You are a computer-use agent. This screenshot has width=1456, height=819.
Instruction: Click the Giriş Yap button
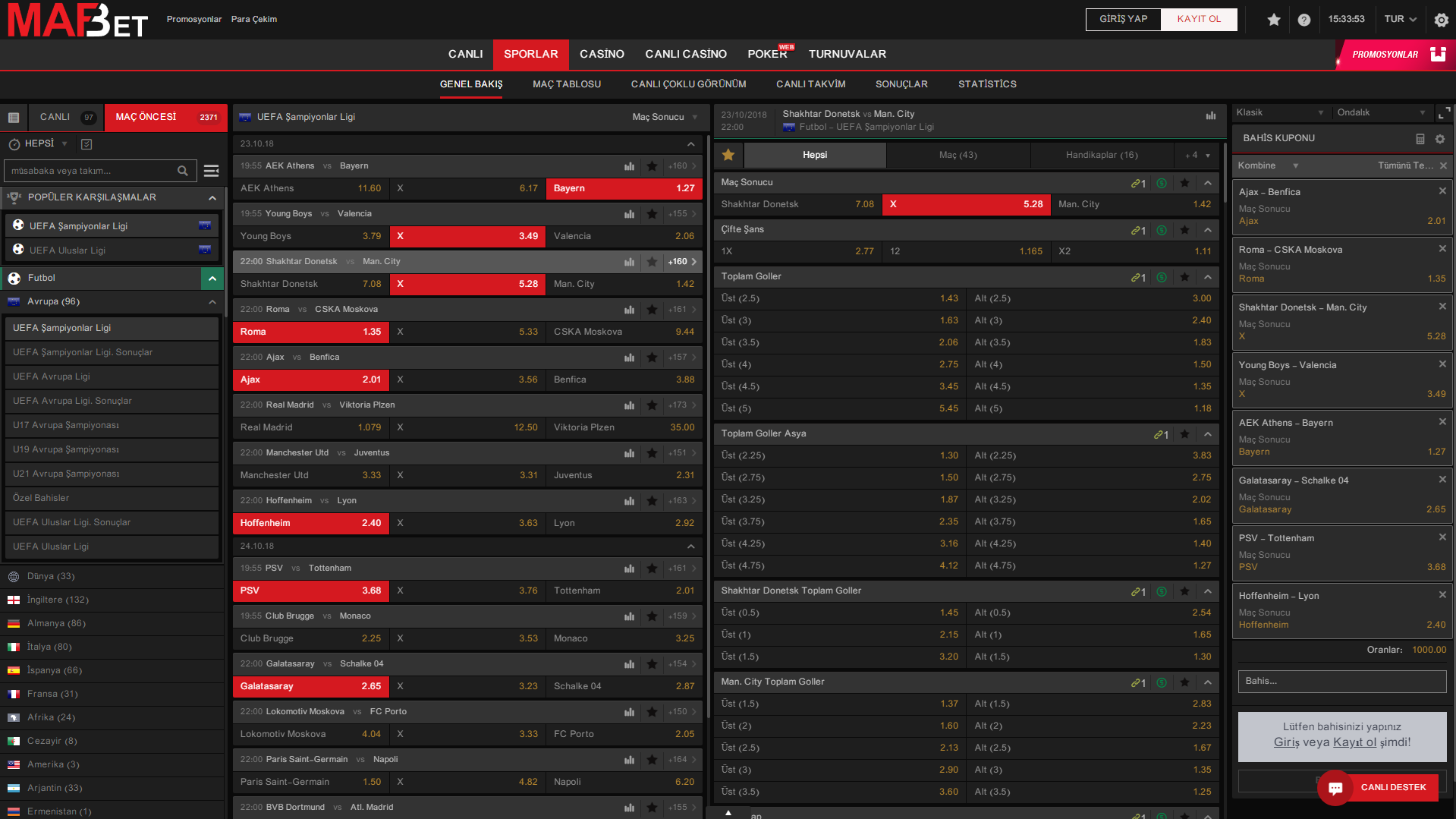1123,19
